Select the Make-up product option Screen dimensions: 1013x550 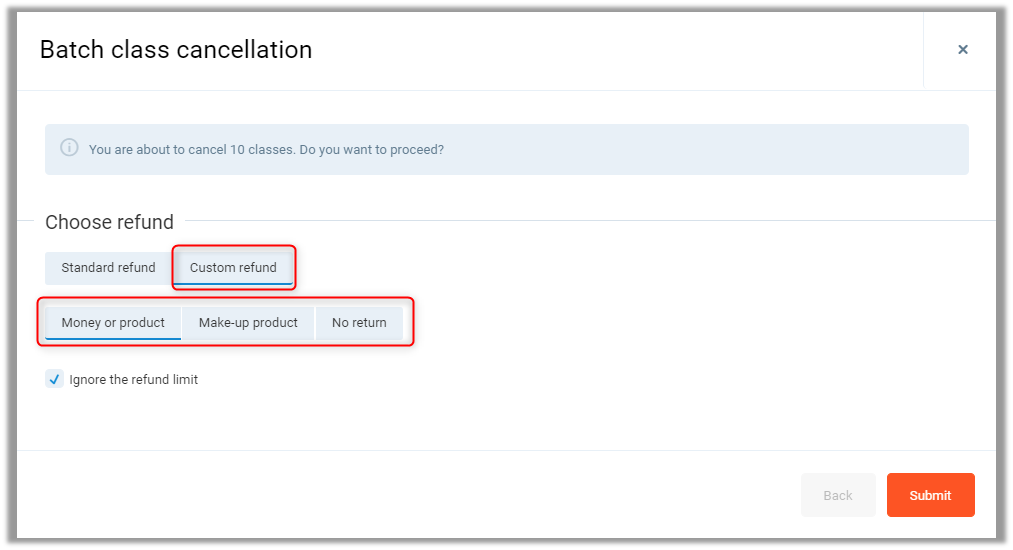click(248, 323)
